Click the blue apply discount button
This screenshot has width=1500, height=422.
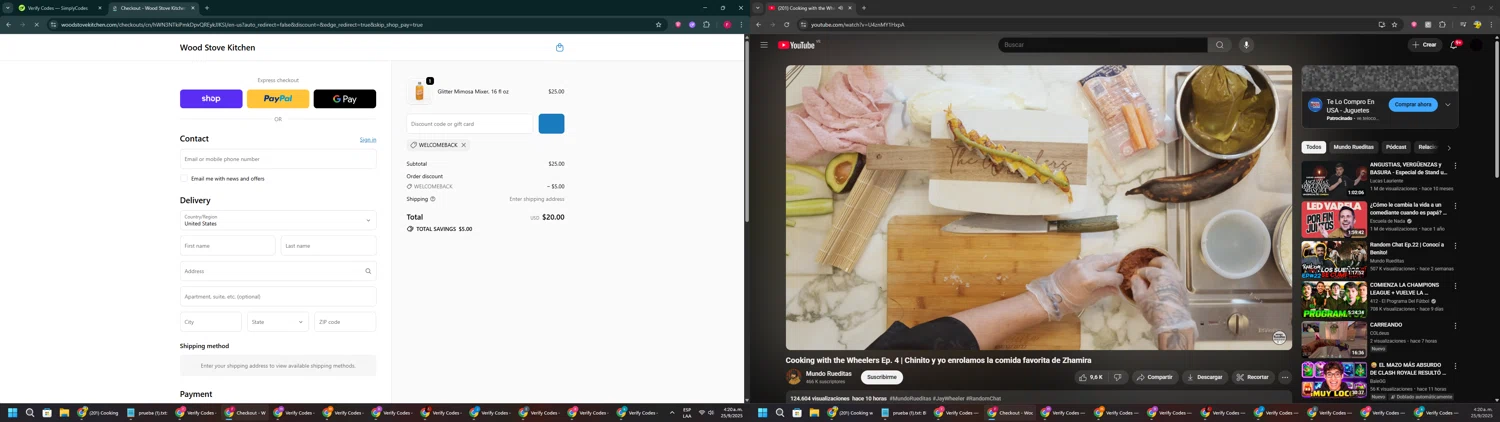tap(551, 124)
